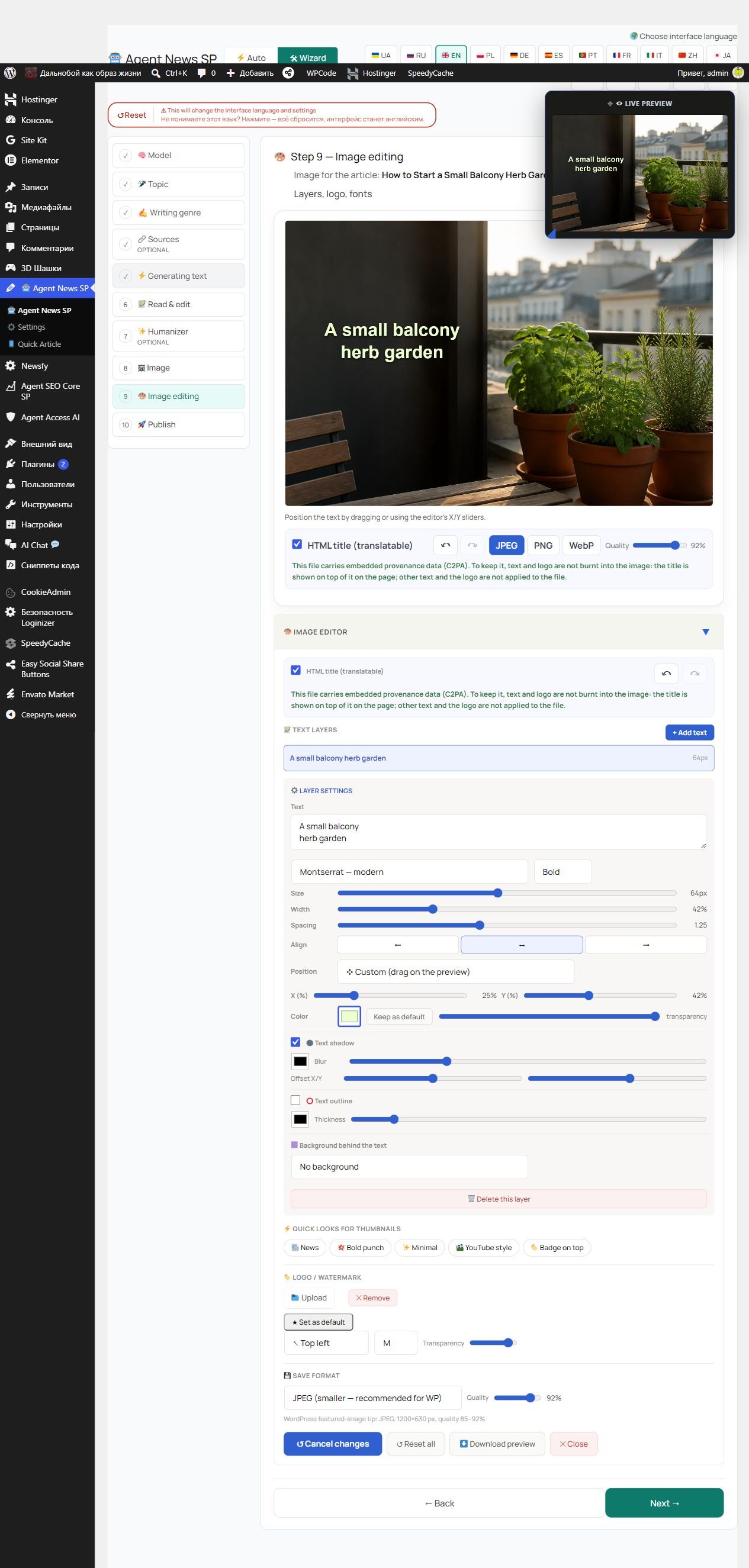Switch to Wizard mode
This screenshot has height=1568, width=749.
point(307,57)
